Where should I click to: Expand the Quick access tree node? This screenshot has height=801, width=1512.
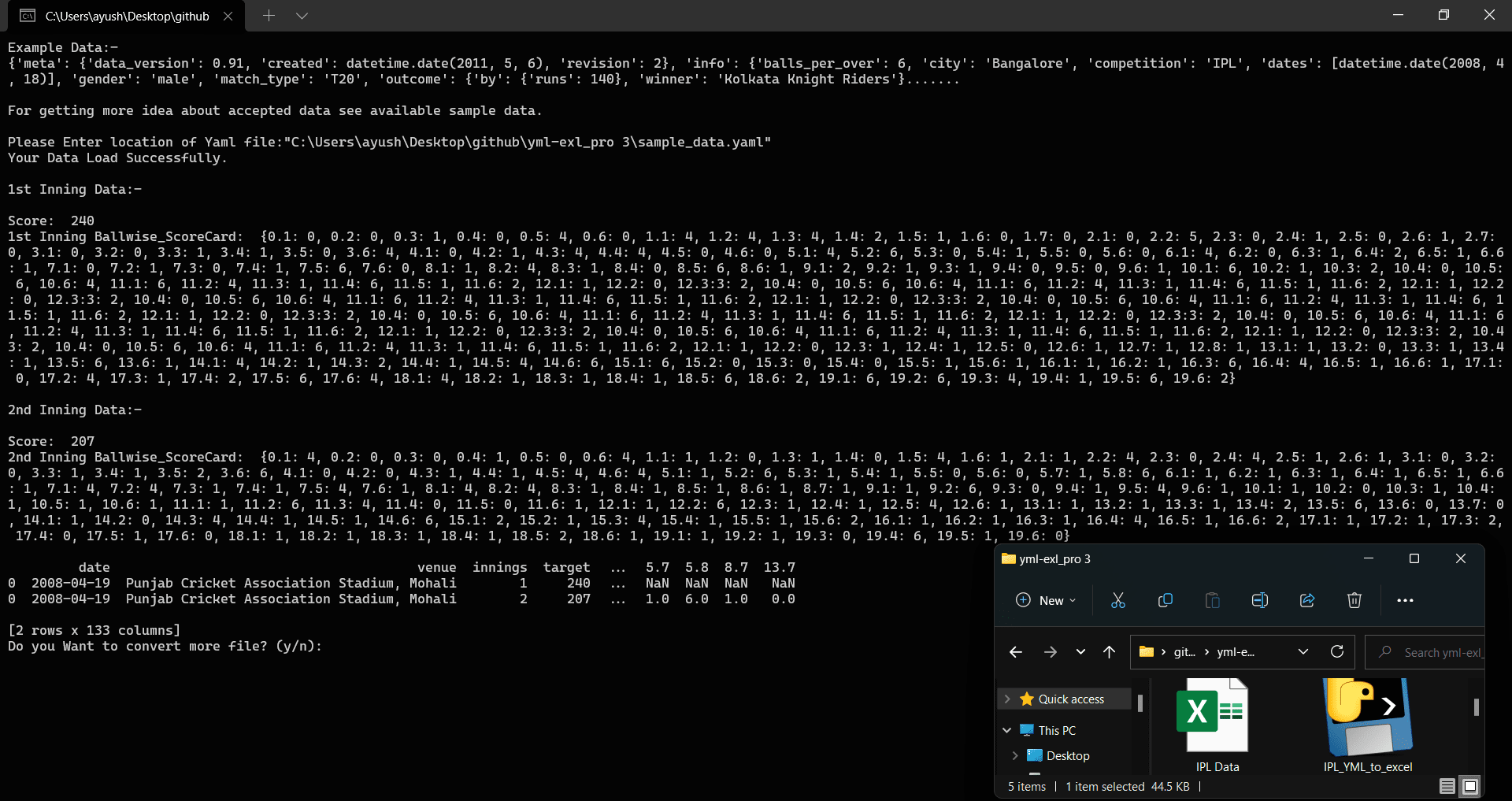click(1007, 699)
